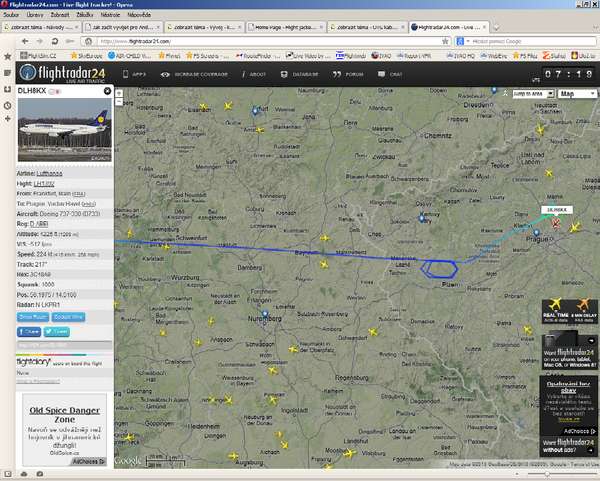Zoom in the map with plus control
This screenshot has height=481, width=600.
pos(119,93)
